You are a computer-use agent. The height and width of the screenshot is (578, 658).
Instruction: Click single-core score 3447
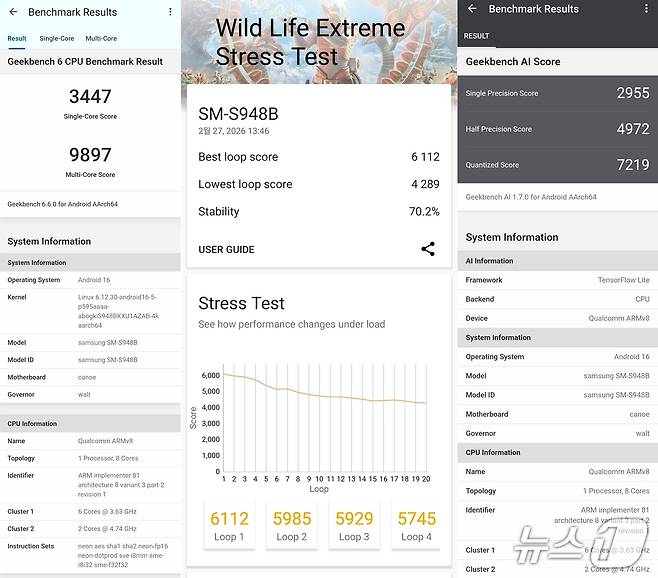click(90, 97)
